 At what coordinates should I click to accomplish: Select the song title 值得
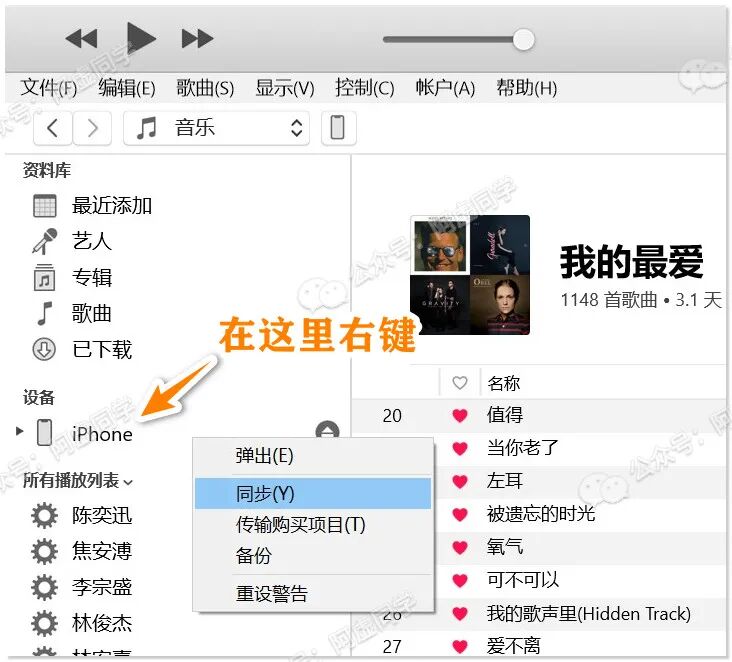tap(505, 415)
